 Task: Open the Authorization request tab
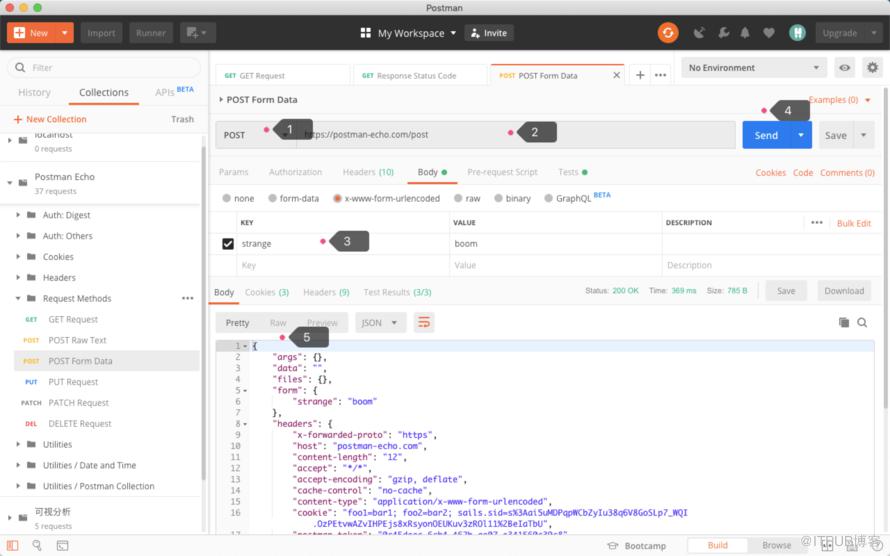click(x=295, y=172)
